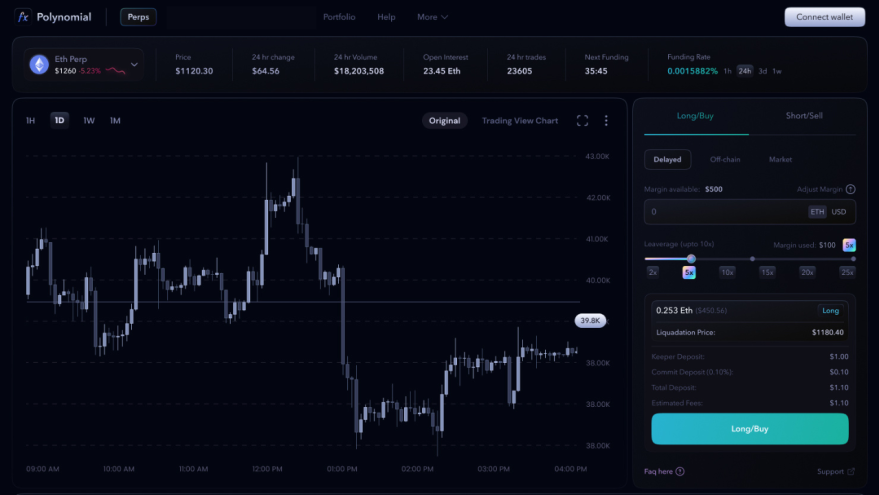Click the leverage slider handle
The width and height of the screenshot is (879, 495).
click(691, 259)
